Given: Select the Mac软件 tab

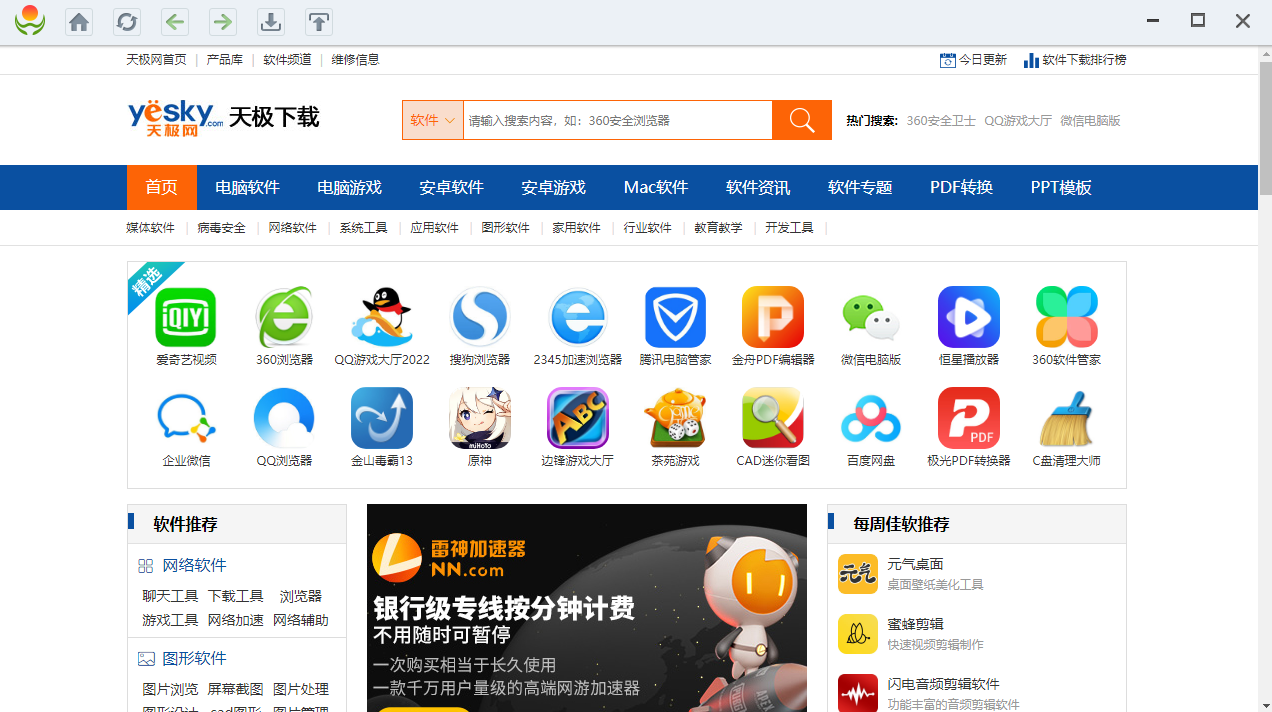Looking at the screenshot, I should (x=656, y=188).
